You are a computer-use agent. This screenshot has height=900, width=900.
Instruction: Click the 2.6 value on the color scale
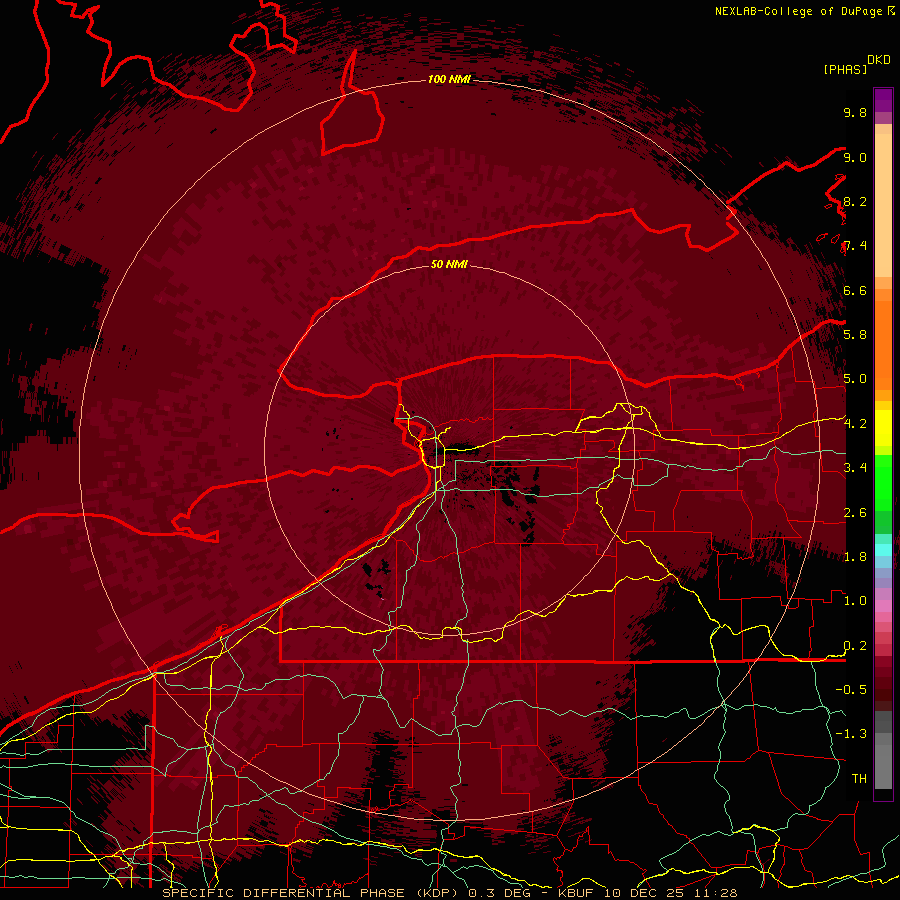point(855,513)
